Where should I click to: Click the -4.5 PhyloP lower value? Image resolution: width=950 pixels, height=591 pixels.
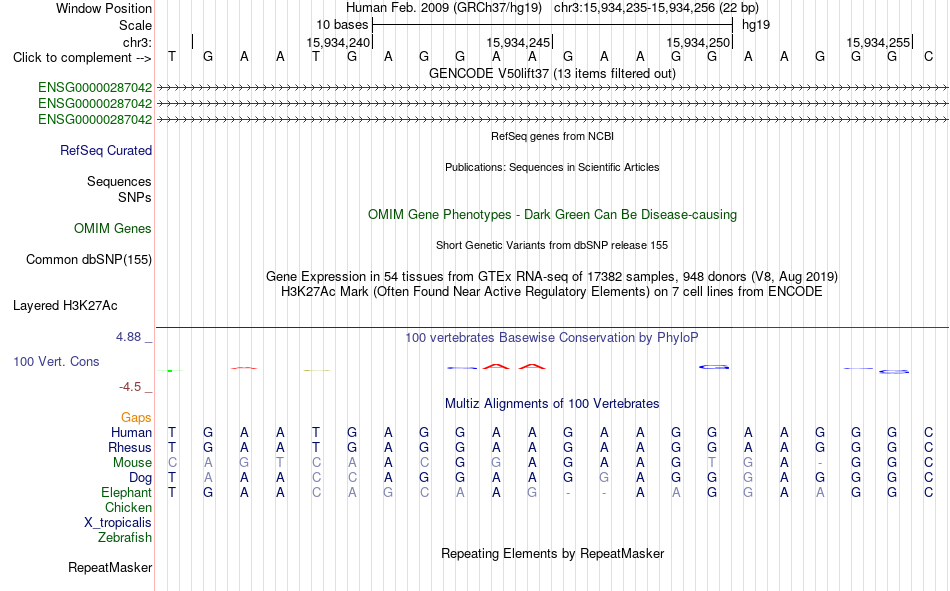click(130, 387)
